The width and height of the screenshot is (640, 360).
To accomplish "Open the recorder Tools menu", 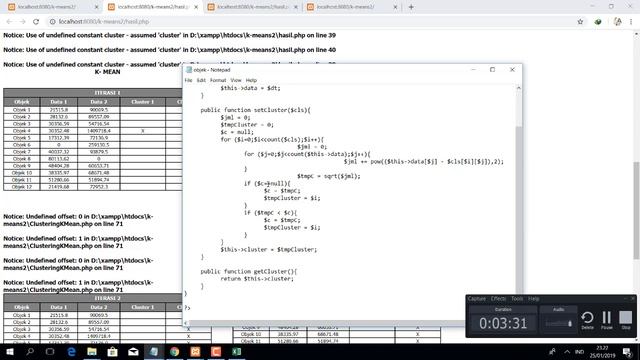I will click(x=517, y=299).
